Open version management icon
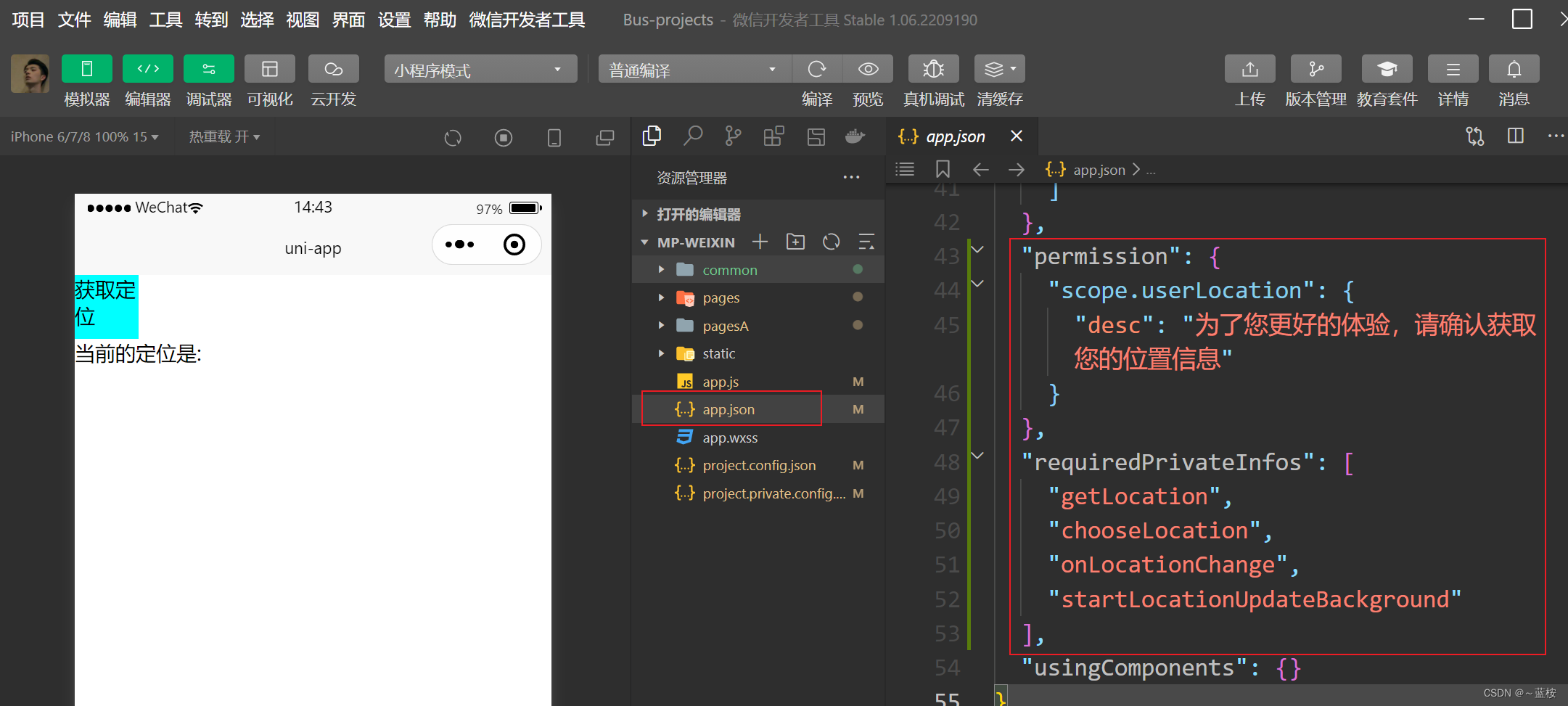 [x=1315, y=69]
